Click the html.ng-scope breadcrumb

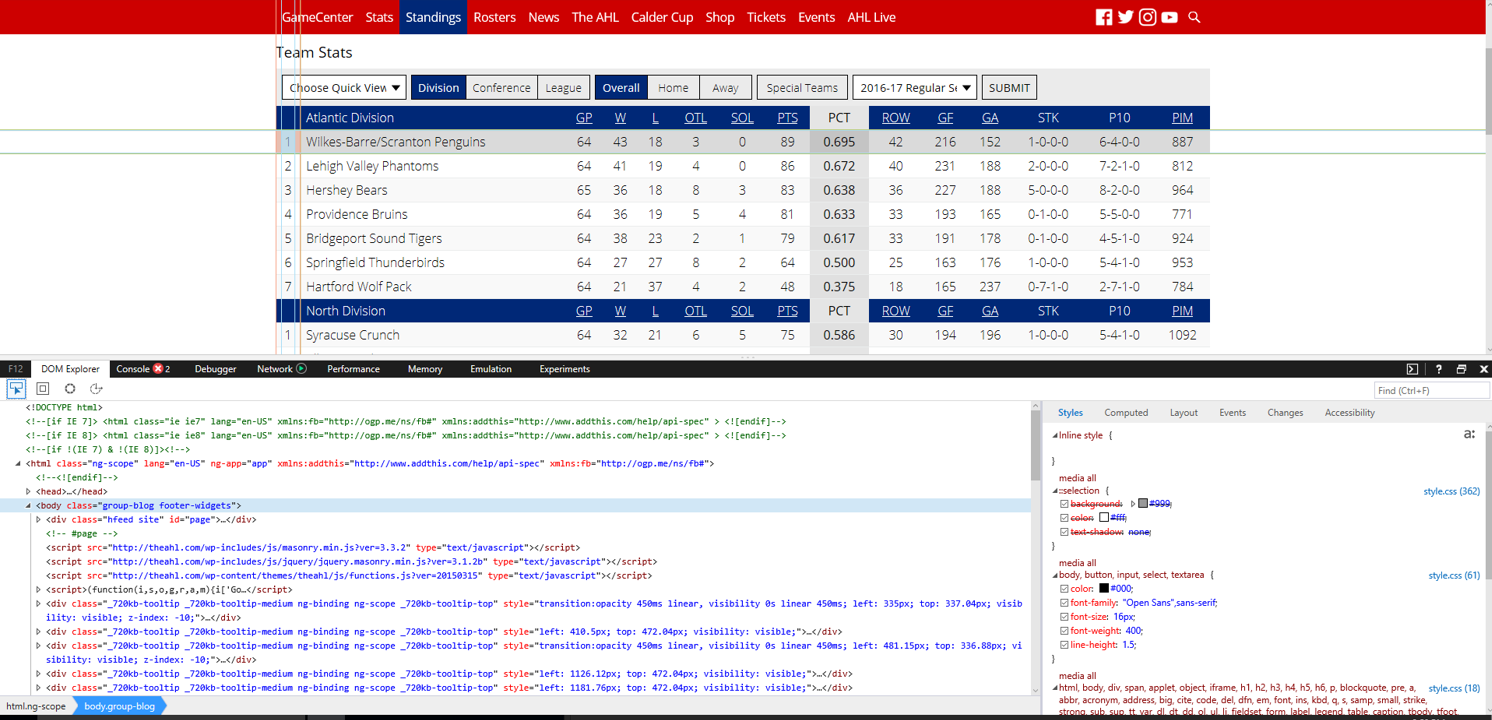pyautogui.click(x=36, y=706)
